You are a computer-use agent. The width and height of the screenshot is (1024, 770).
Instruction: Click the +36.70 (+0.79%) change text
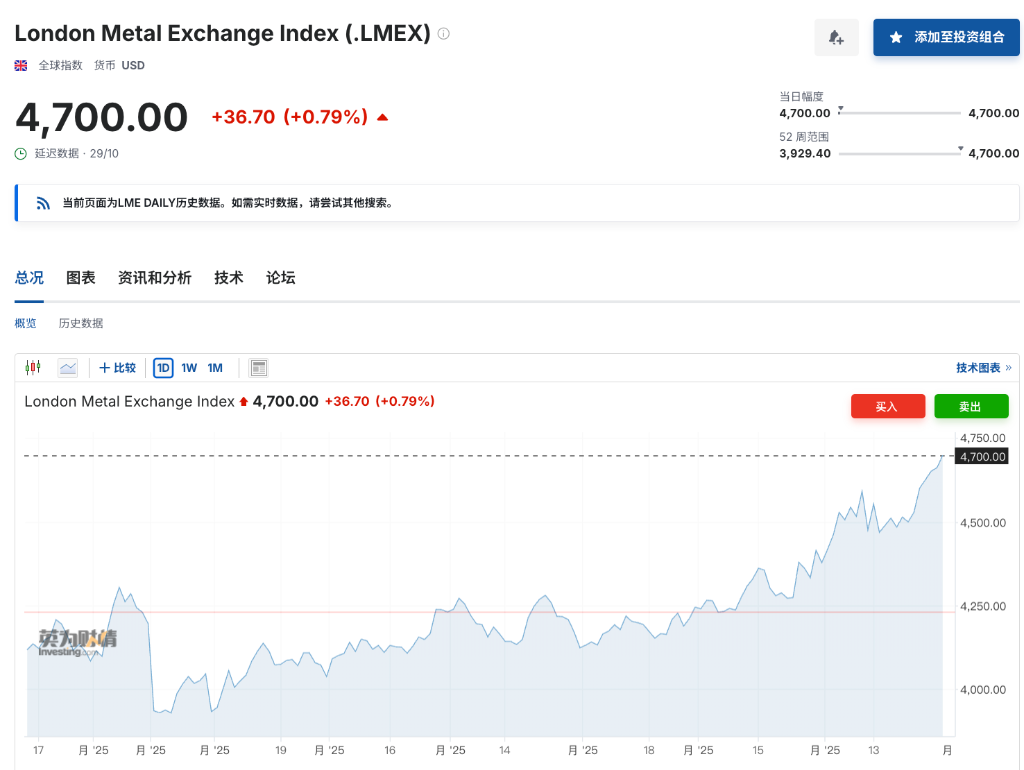tap(290, 117)
